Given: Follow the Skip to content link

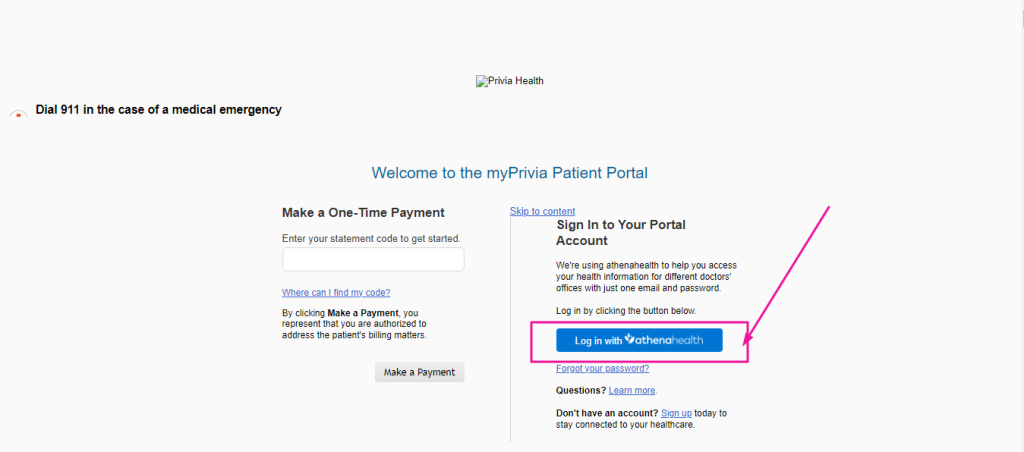Looking at the screenshot, I should [542, 211].
